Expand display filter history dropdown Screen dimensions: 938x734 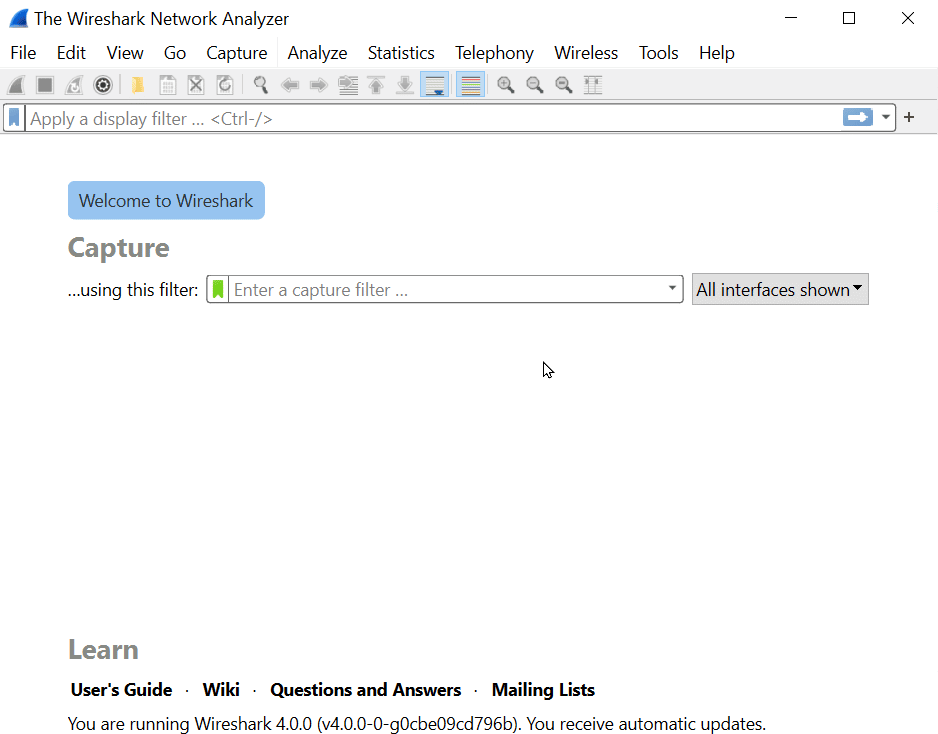pyautogui.click(x=886, y=117)
